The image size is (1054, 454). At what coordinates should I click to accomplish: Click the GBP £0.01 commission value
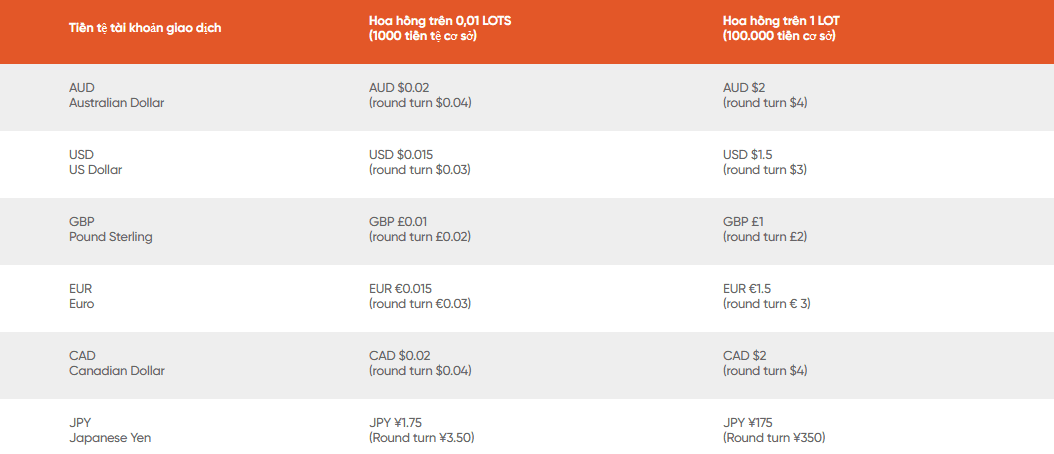coord(398,221)
